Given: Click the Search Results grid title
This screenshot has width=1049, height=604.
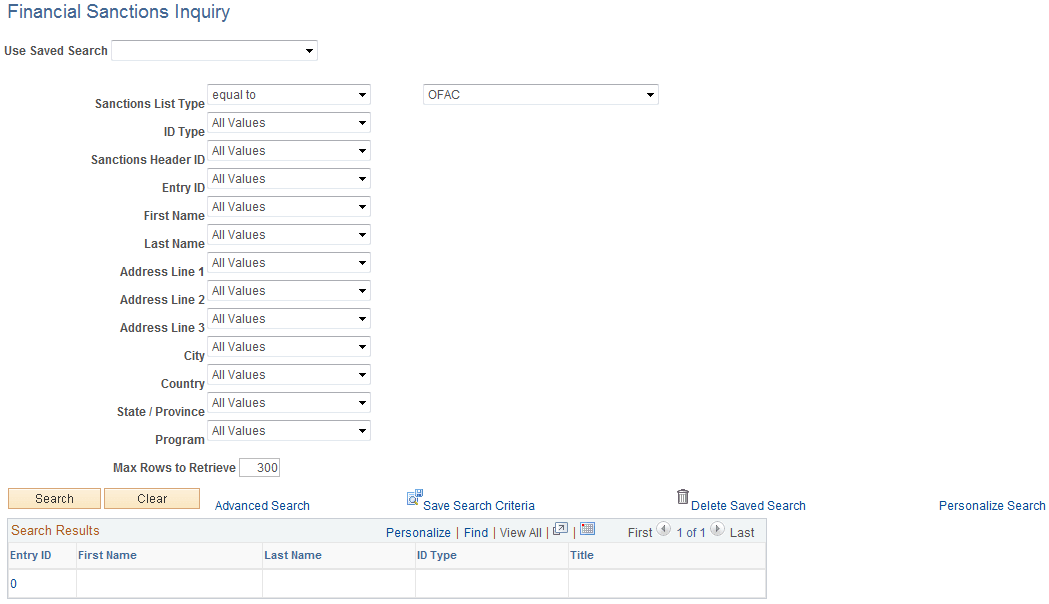Looking at the screenshot, I should click(55, 531).
